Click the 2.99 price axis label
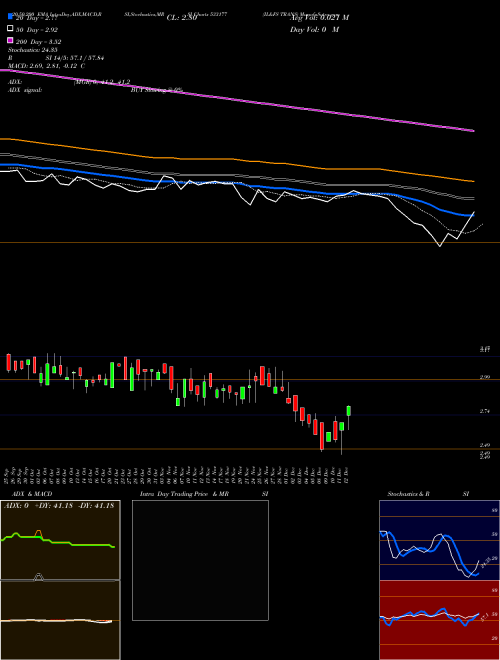 (485, 377)
